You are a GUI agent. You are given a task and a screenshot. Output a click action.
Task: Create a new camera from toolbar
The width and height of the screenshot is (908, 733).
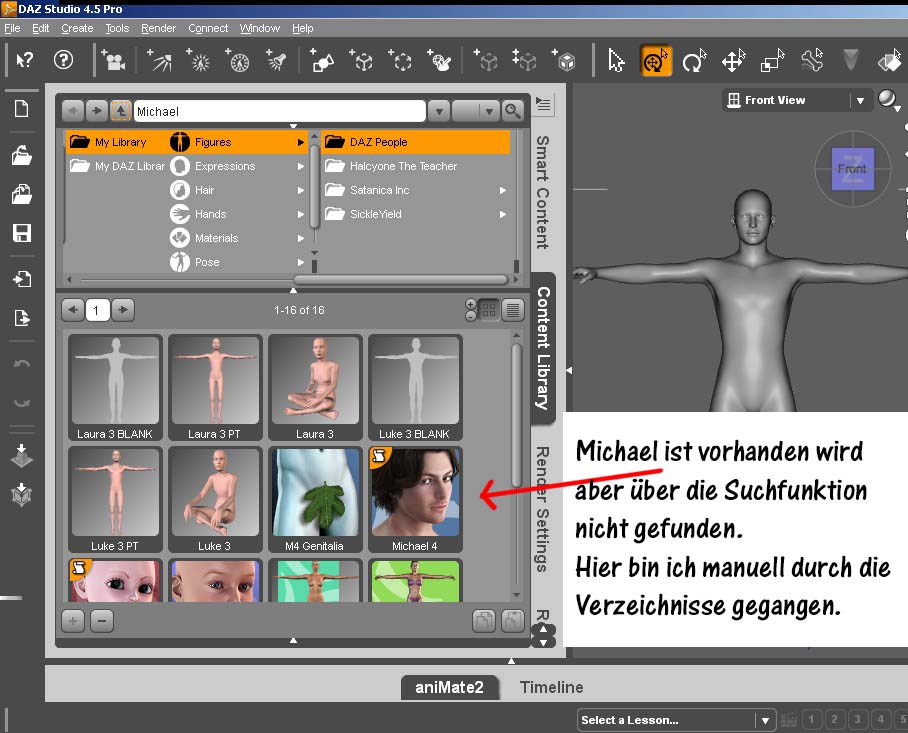(x=114, y=60)
